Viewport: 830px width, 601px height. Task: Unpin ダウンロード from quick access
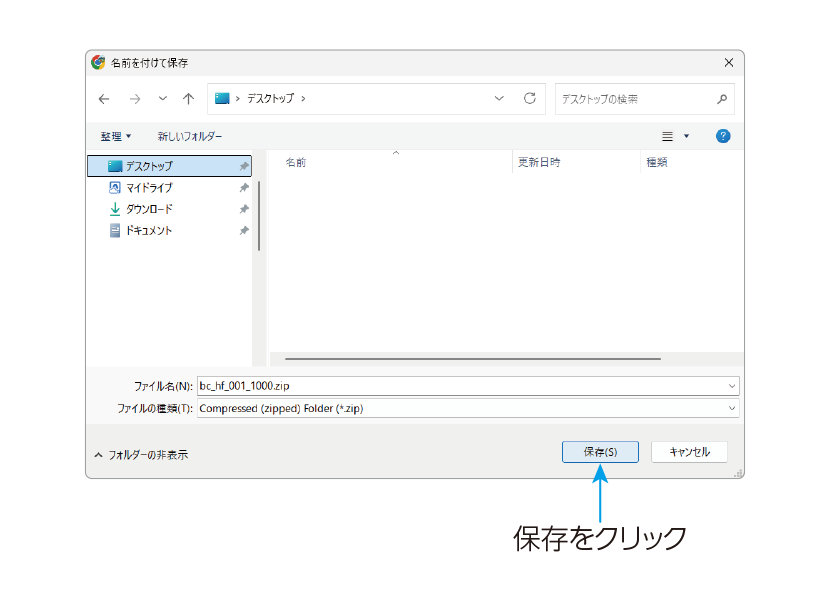click(x=243, y=209)
